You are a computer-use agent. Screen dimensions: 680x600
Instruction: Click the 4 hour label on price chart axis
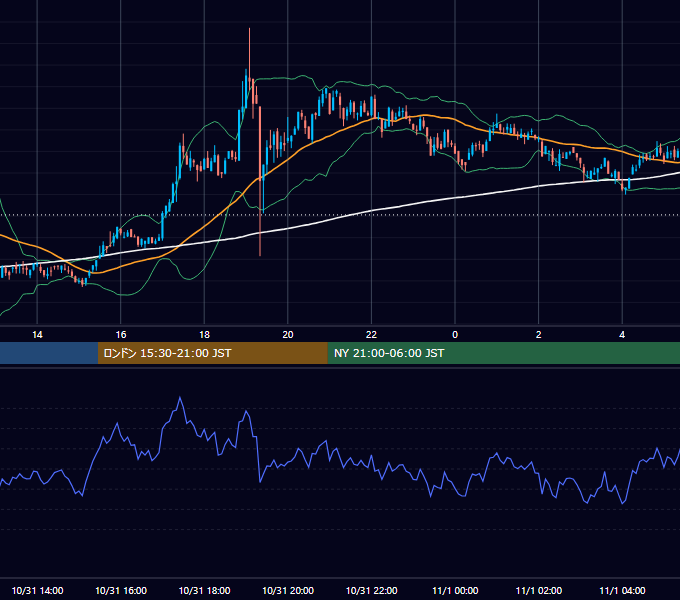(622, 335)
